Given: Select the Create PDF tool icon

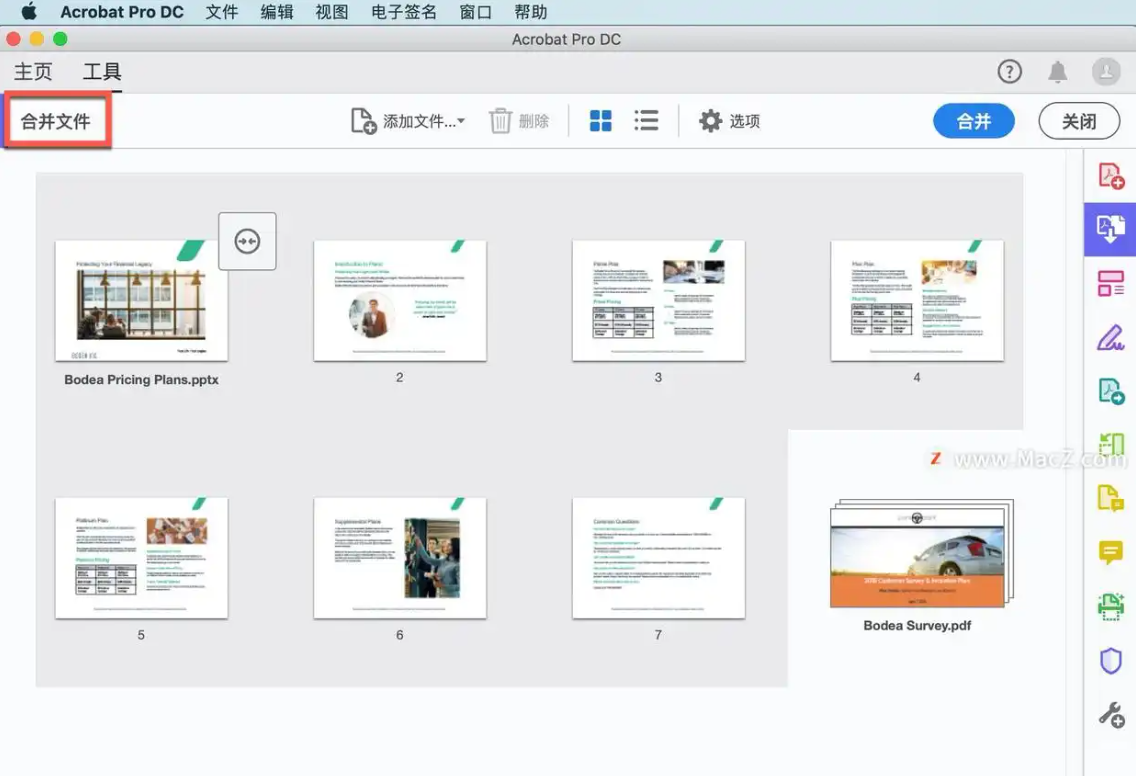Looking at the screenshot, I should [x=1110, y=173].
